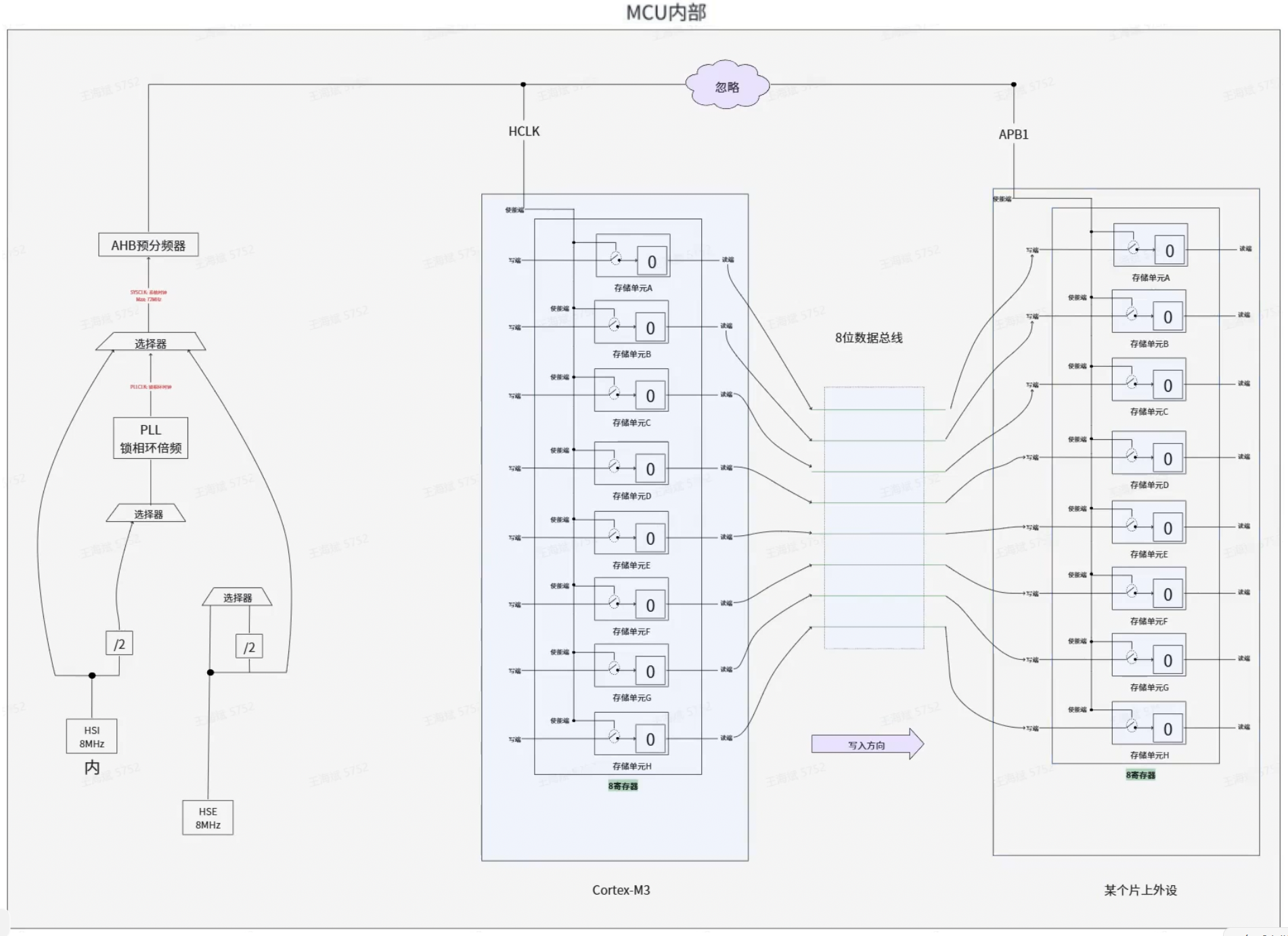Viewport: 1288px width, 936px height.
Task: Click the 0 value box of peripheral 存储单元B
Action: pos(1168,317)
